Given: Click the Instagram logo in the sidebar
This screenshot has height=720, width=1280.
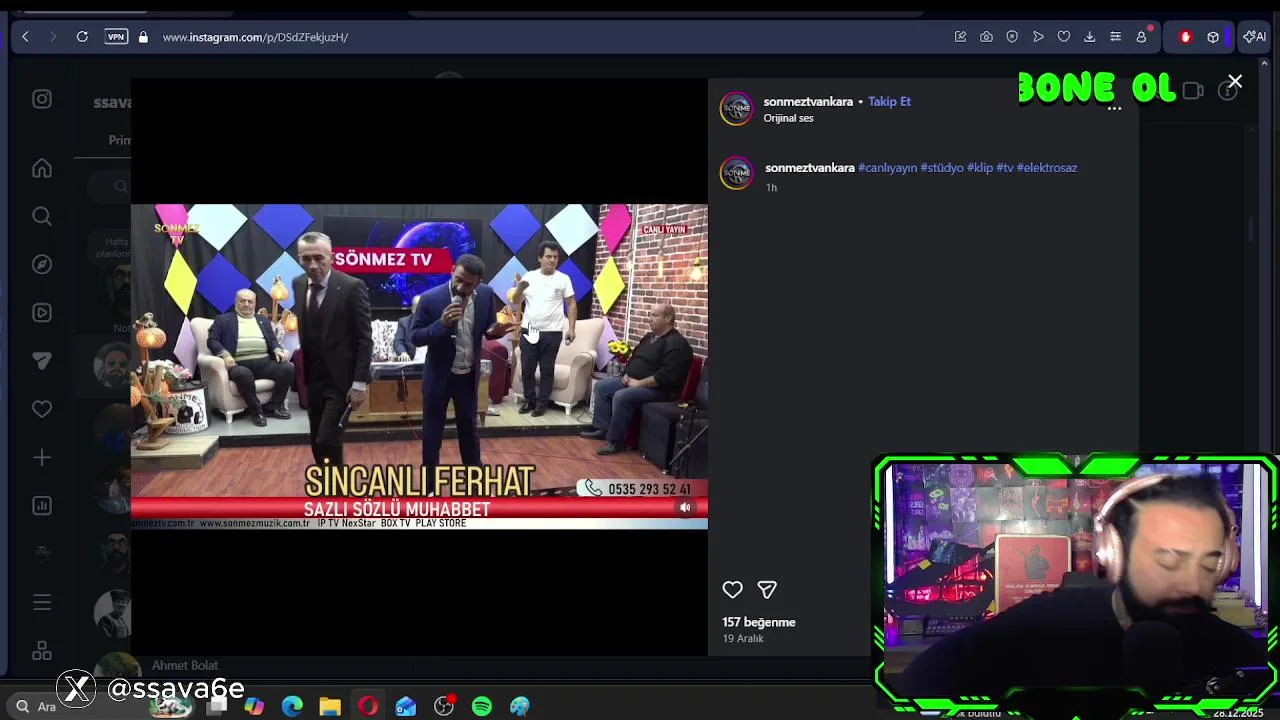Looking at the screenshot, I should [42, 99].
